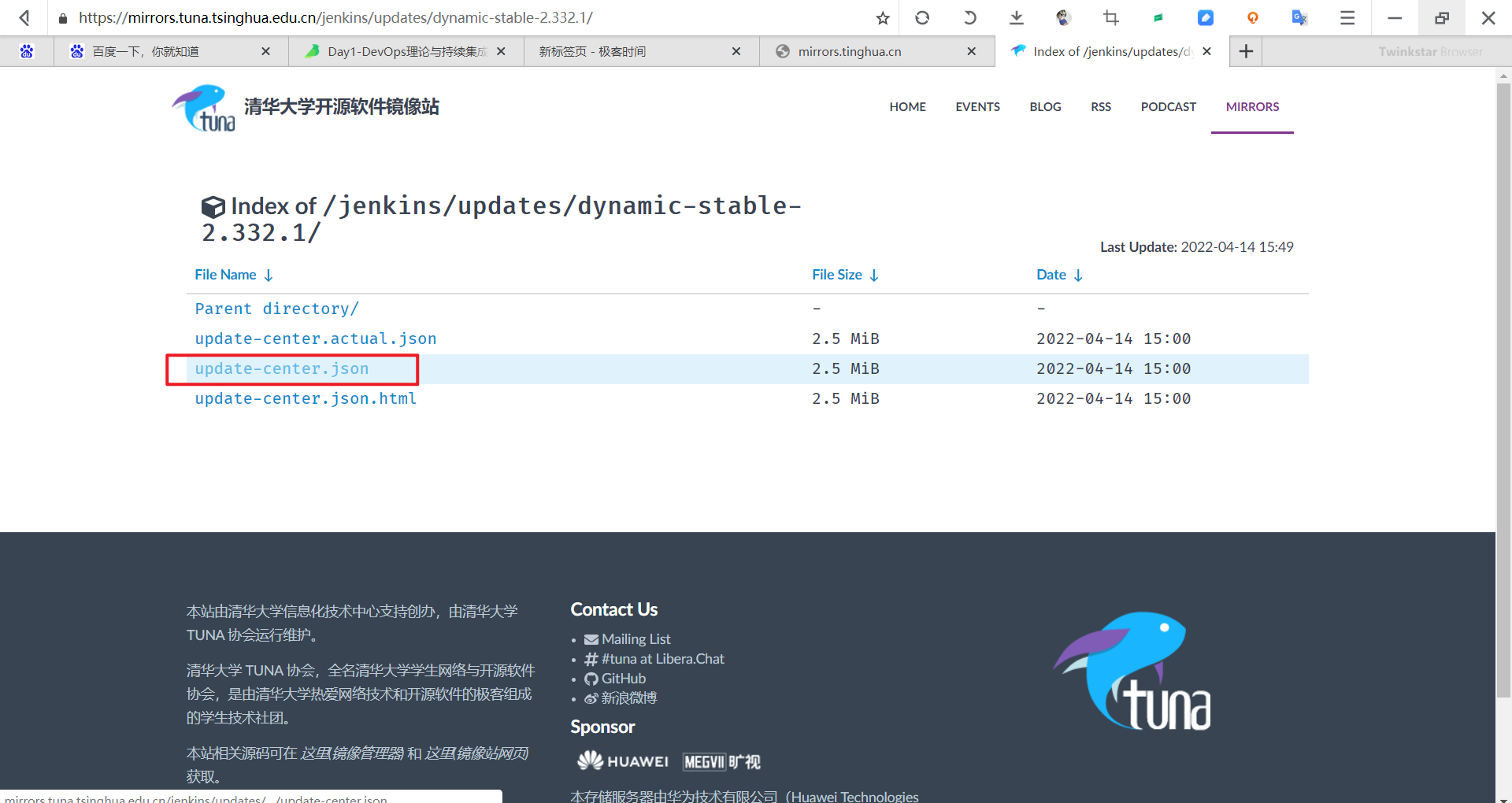Open the BLOG navigation item
This screenshot has width=1512, height=803.
coord(1045,107)
